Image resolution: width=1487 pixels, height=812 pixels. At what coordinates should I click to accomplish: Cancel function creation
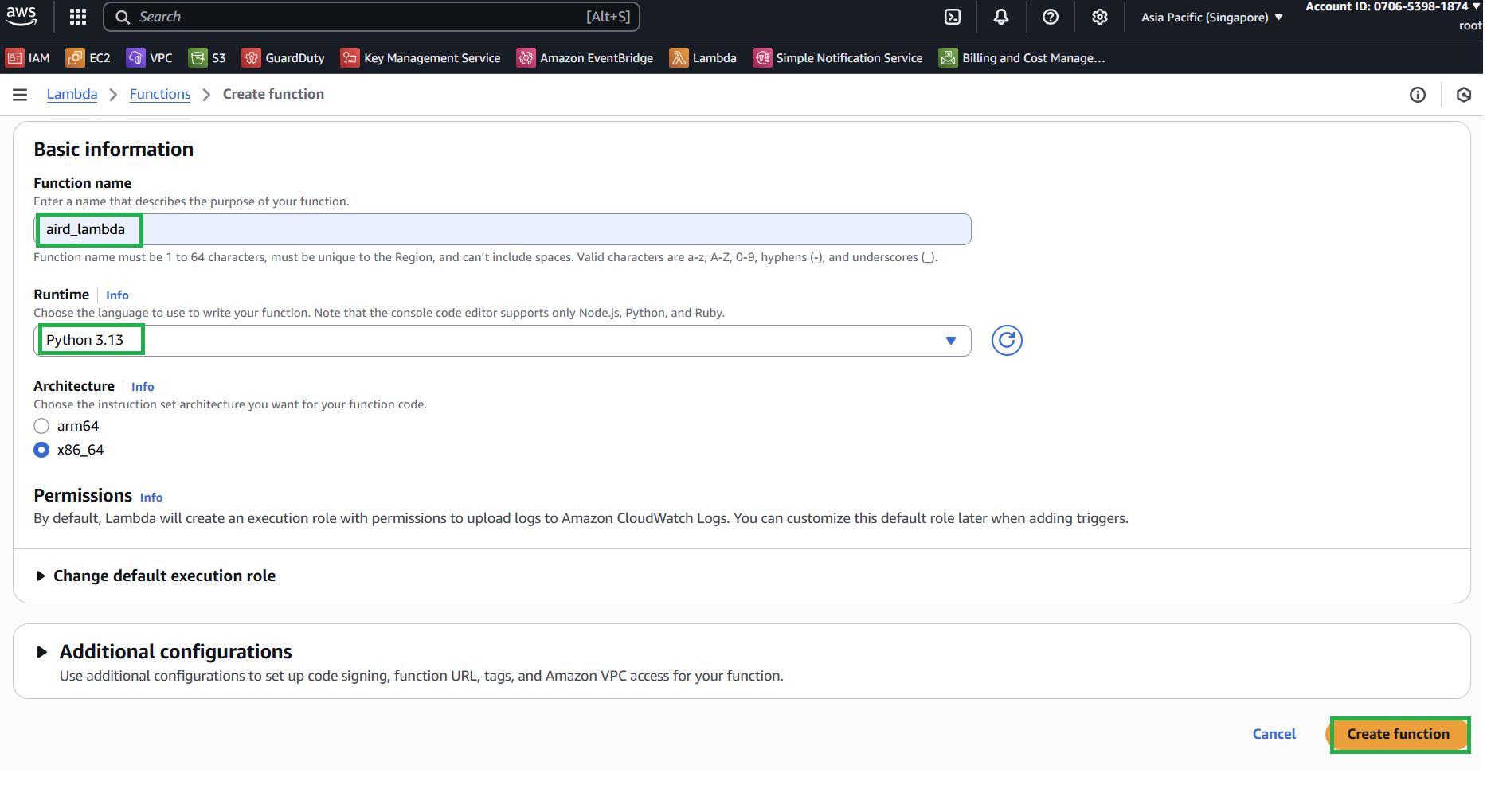[1274, 734]
